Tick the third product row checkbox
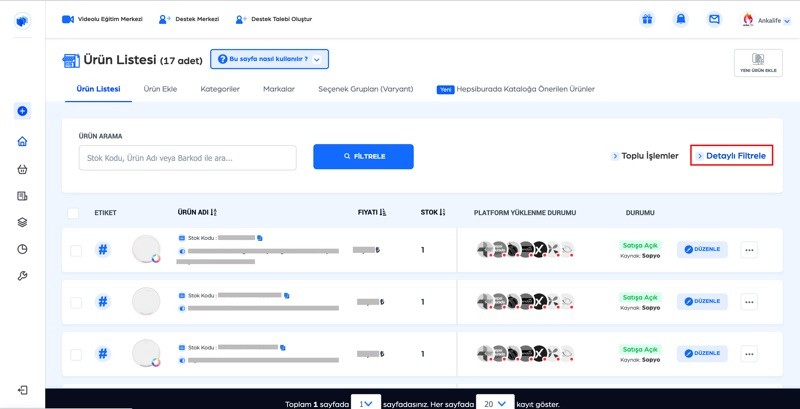Screen dimensions: 800x409 coord(76,354)
